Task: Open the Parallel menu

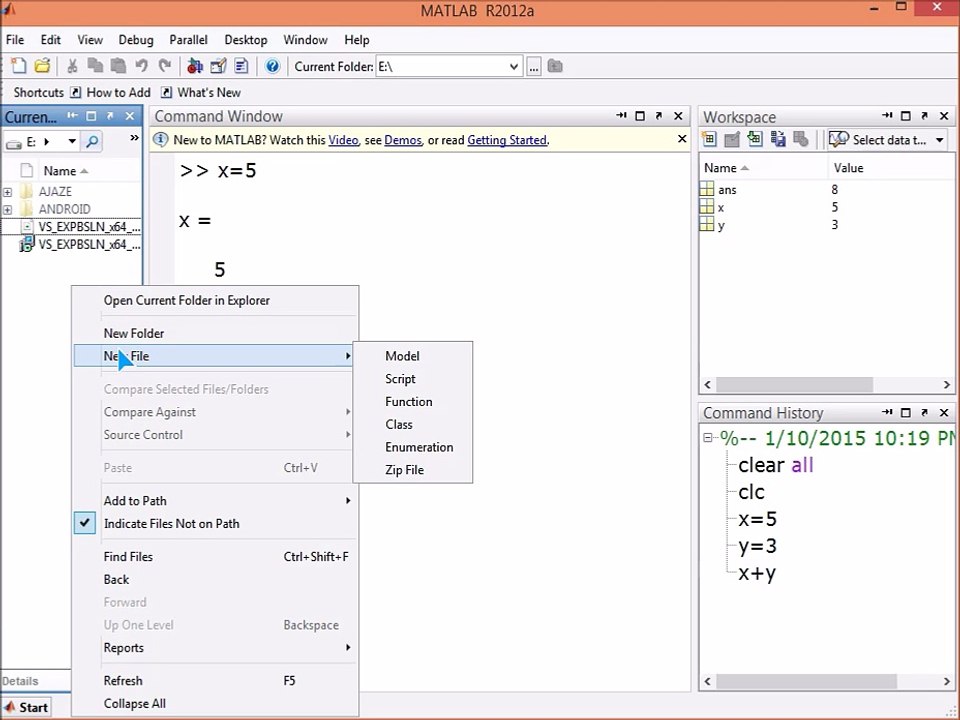Action: (189, 40)
